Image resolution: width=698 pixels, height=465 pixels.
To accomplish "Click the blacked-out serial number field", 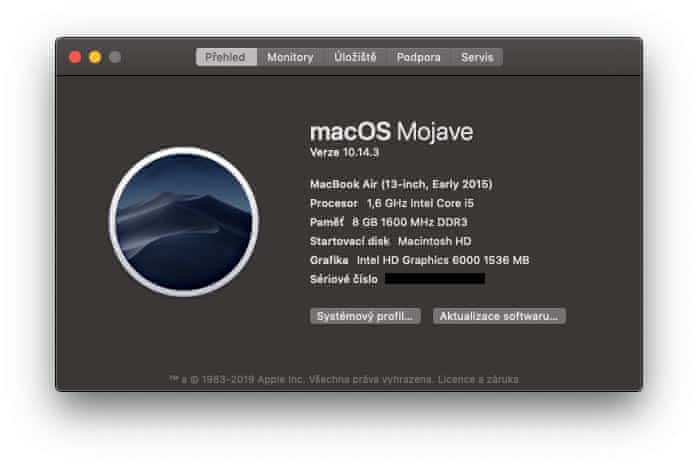I will coord(435,279).
